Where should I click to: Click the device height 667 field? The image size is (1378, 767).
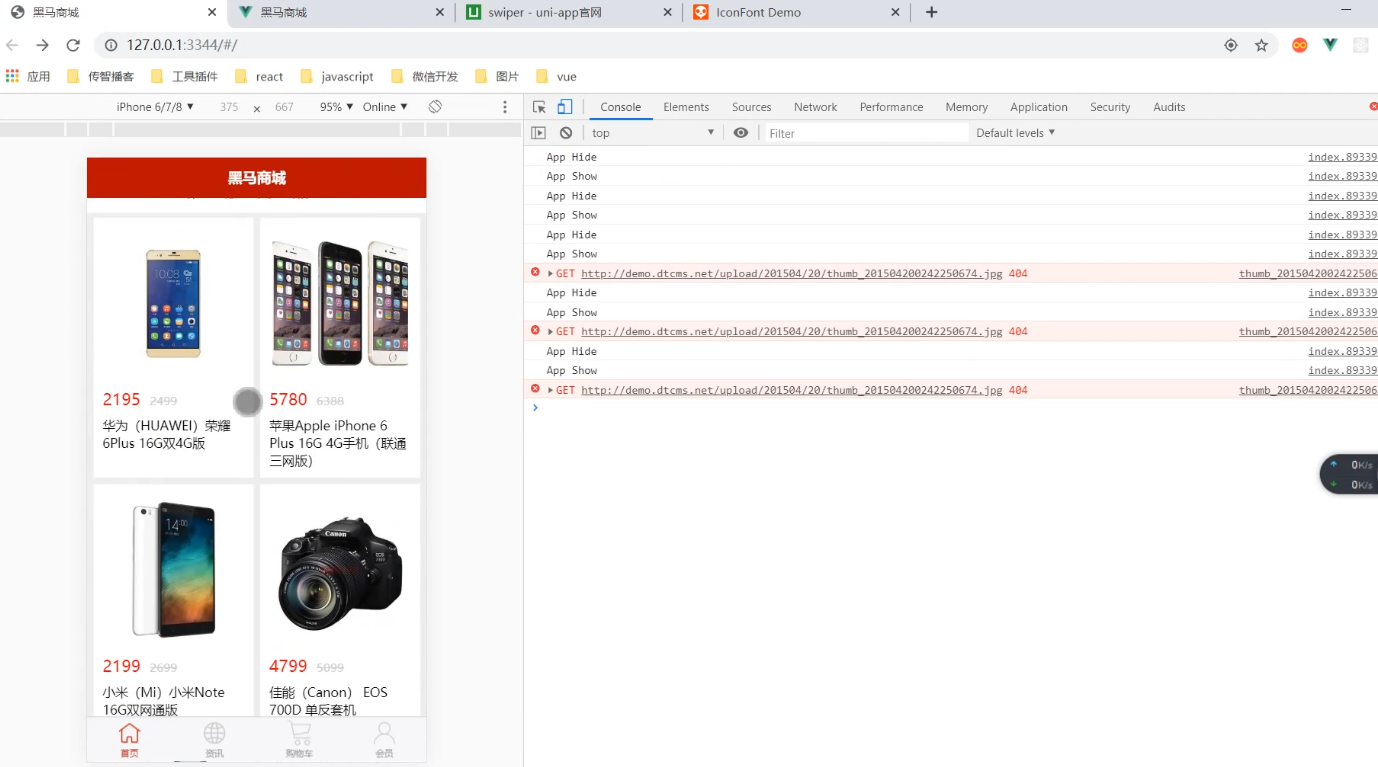pyautogui.click(x=284, y=107)
